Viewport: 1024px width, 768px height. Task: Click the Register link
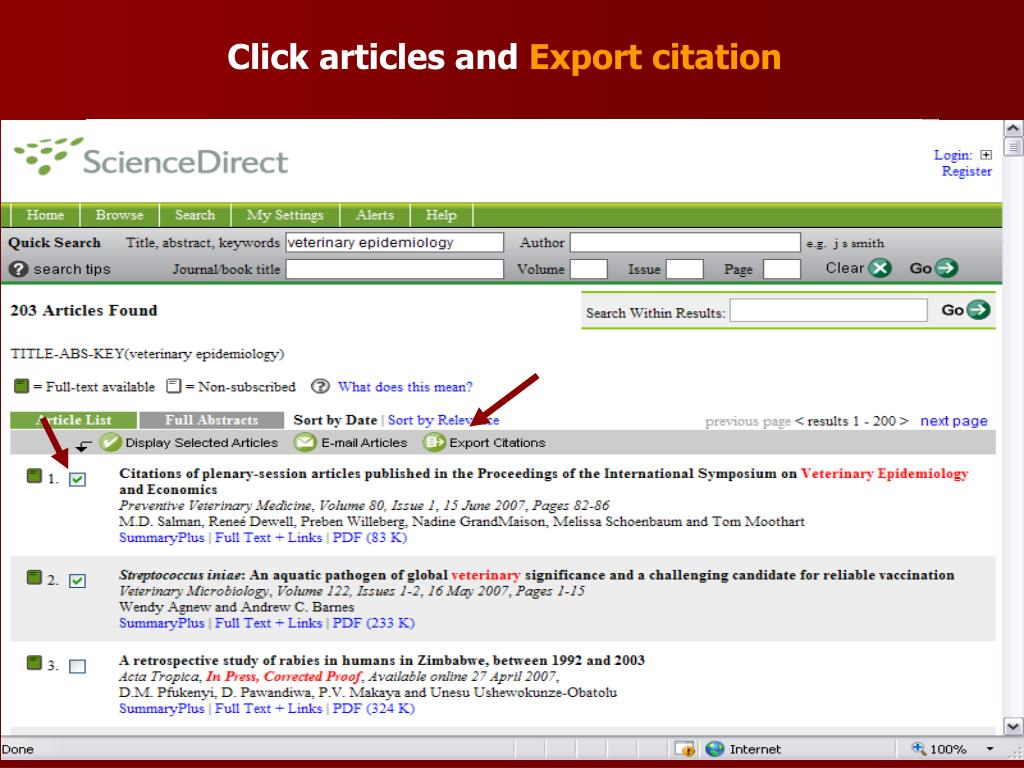point(967,171)
